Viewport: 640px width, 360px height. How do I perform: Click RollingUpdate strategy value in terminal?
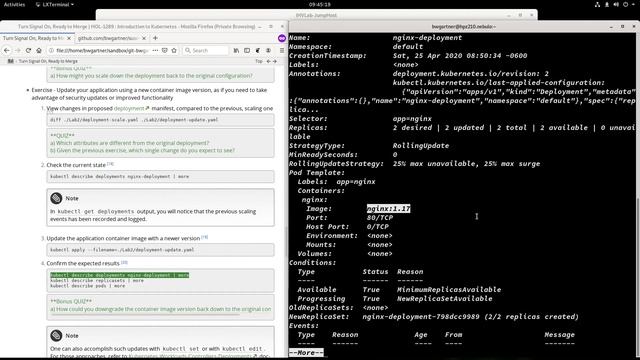(x=421, y=146)
